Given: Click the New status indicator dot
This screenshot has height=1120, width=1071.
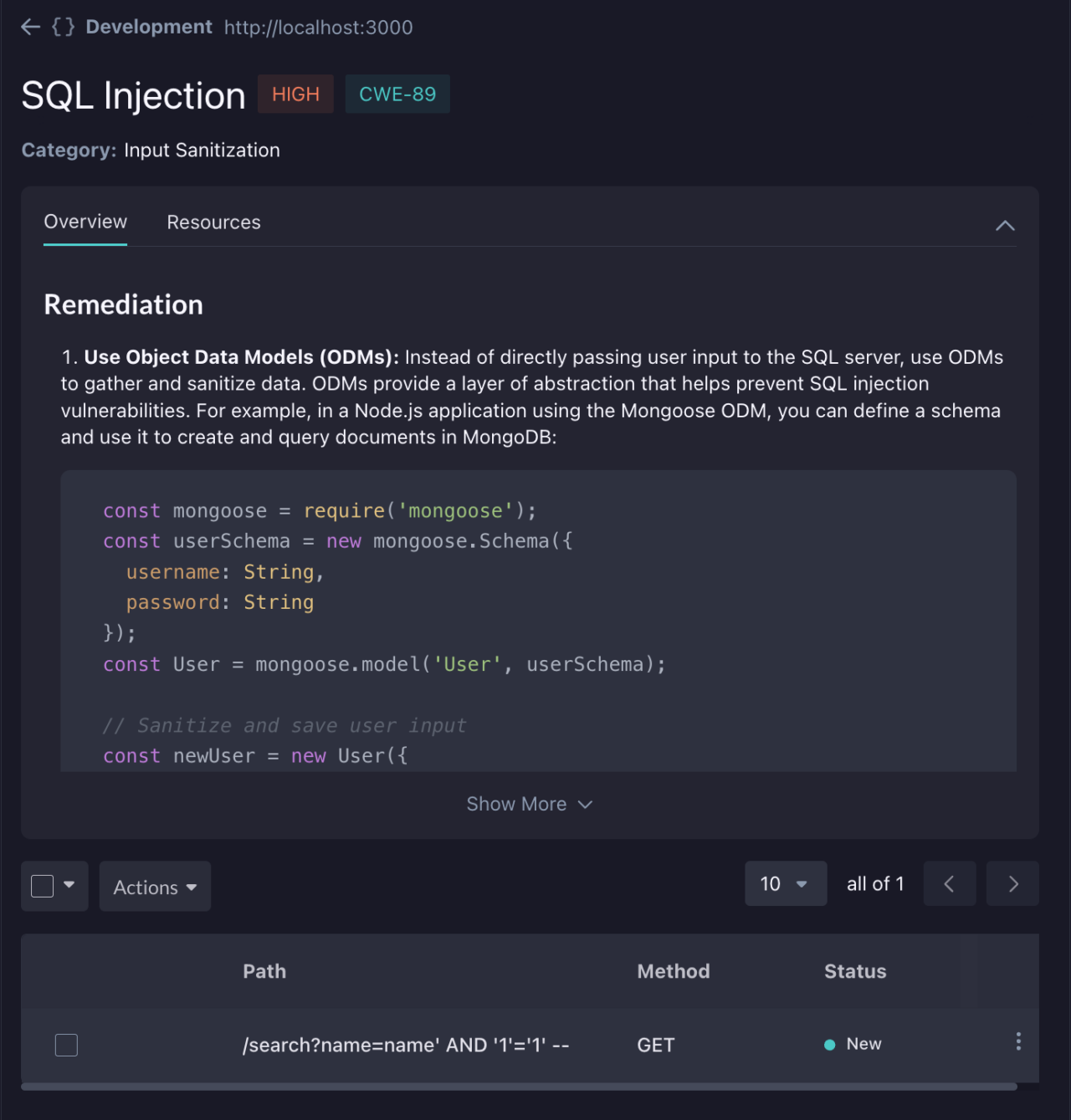Looking at the screenshot, I should point(829,1044).
